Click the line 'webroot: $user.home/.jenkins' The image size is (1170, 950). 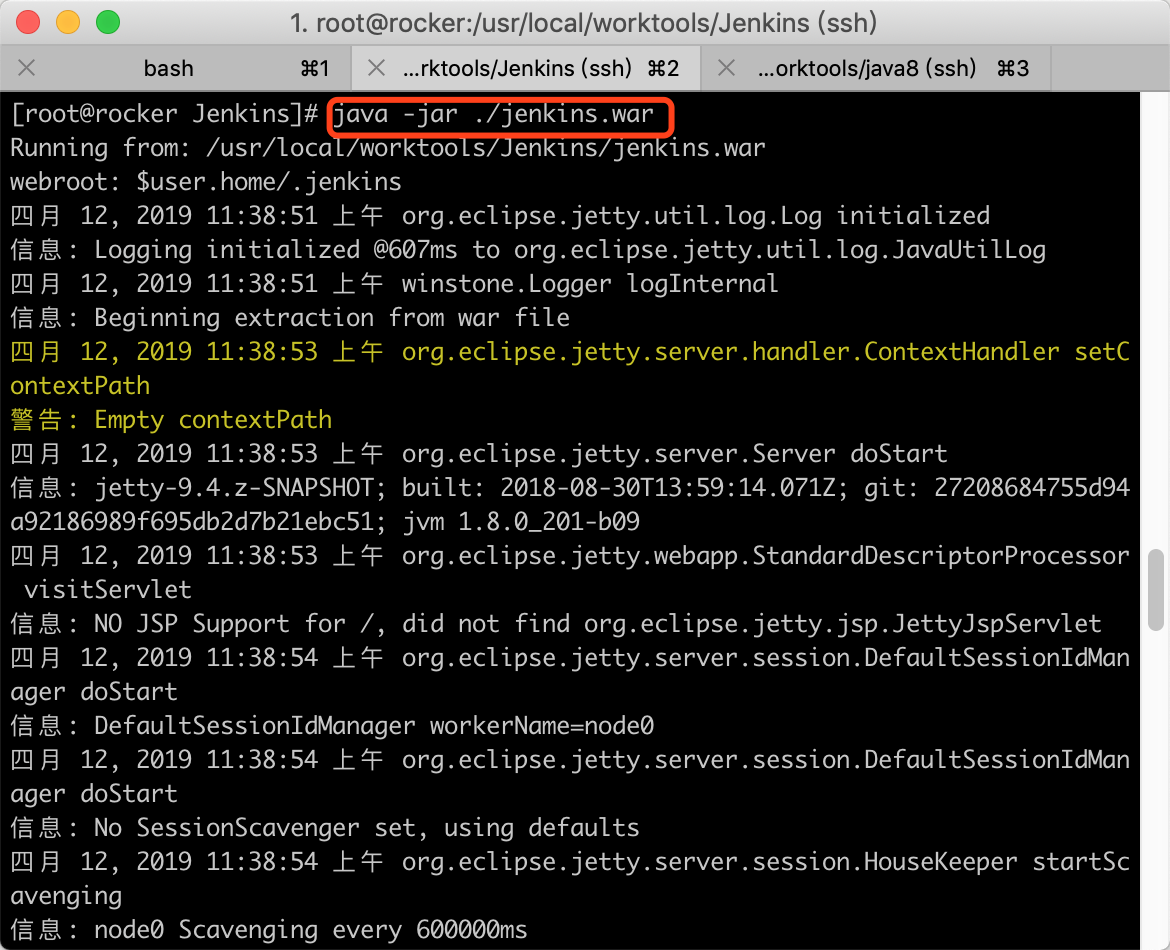point(206,182)
